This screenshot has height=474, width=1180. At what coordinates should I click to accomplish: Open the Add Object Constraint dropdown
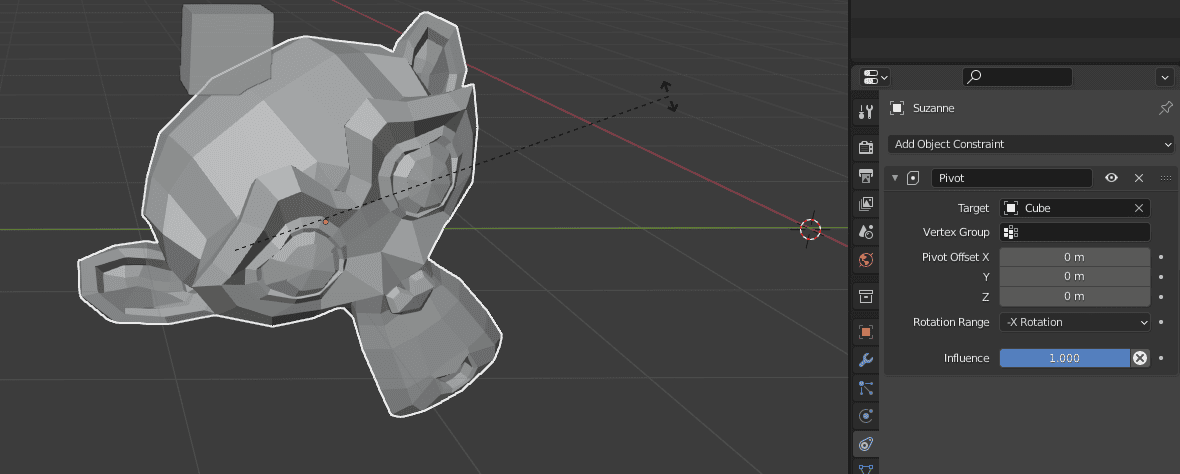(1031, 144)
